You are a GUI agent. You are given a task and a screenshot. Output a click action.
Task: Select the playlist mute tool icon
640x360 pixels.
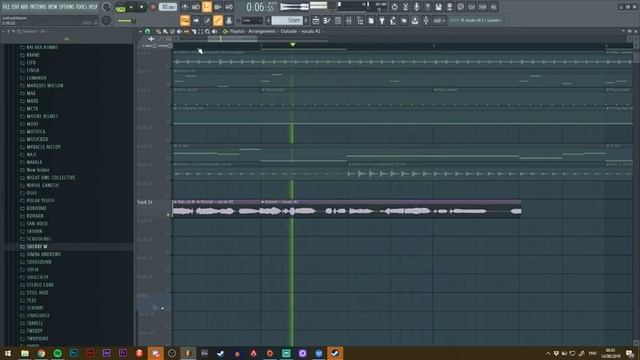pyautogui.click(x=179, y=31)
